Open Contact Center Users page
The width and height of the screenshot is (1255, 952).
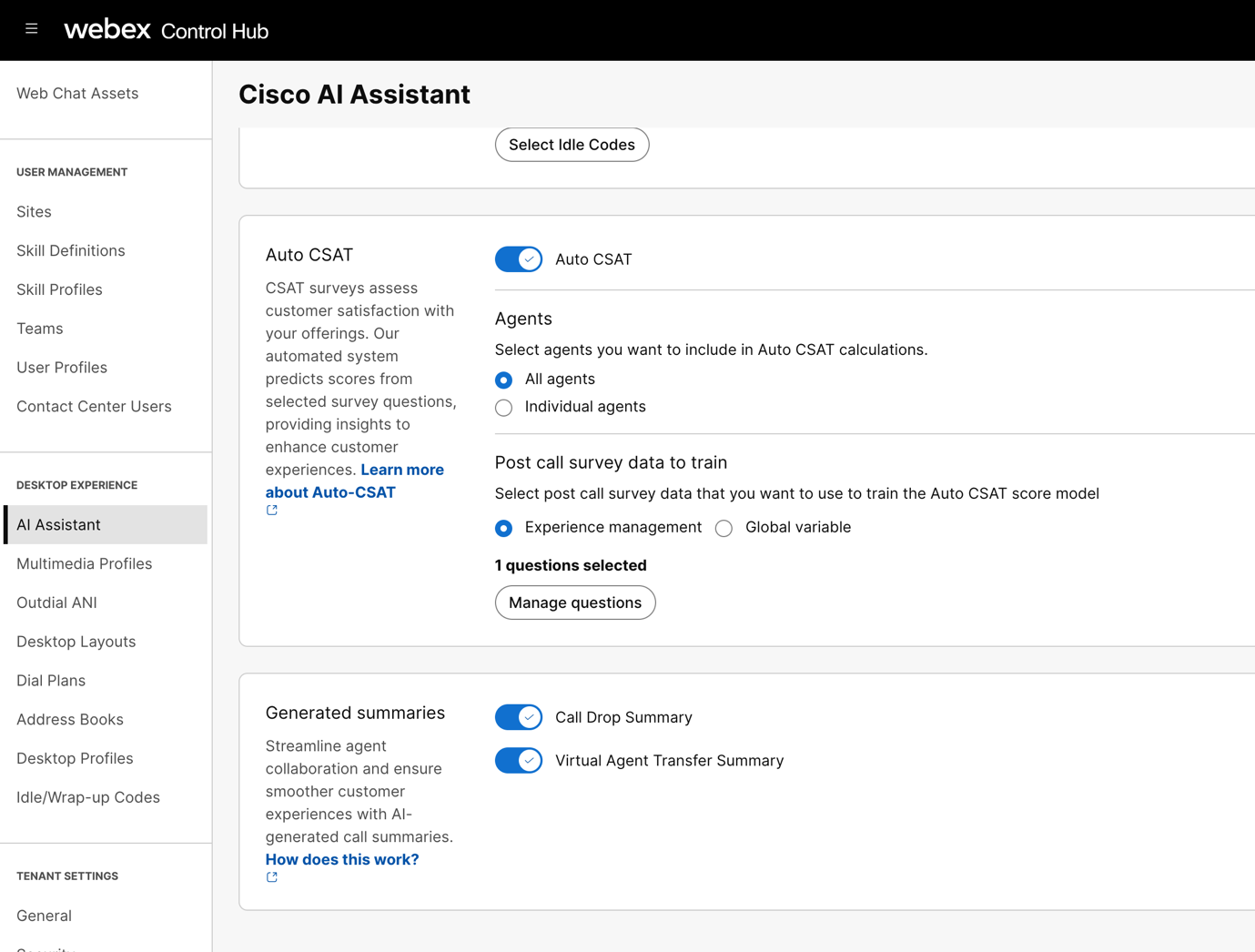(x=94, y=406)
